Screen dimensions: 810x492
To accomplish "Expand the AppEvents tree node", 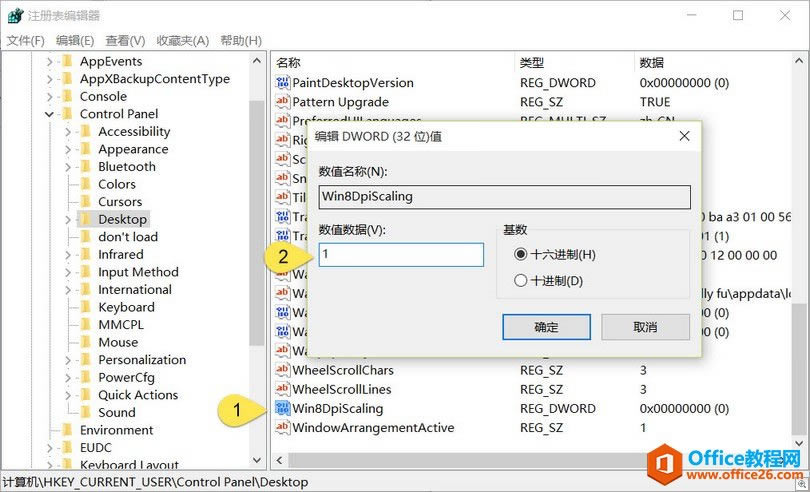I will (x=50, y=62).
